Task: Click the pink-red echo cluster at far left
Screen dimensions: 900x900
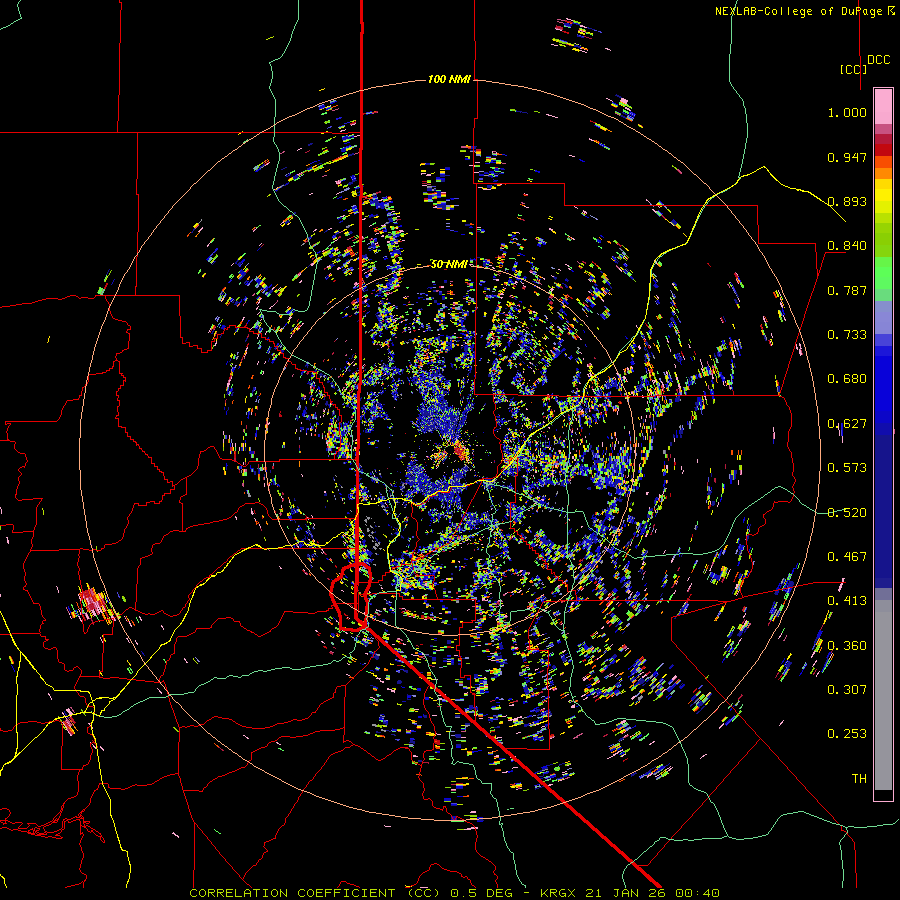Action: click(92, 604)
